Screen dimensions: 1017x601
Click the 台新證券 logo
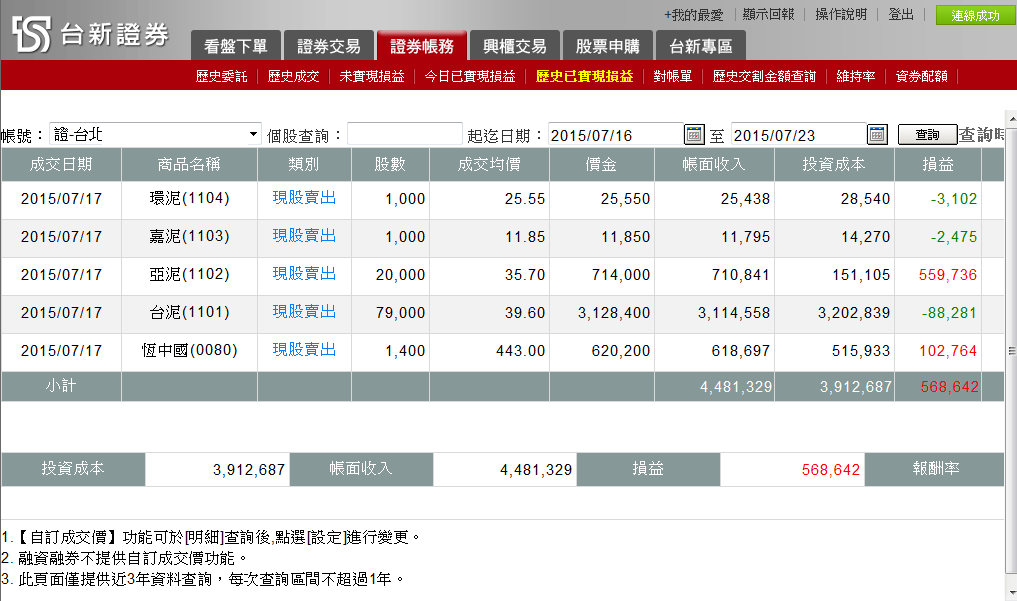(91, 34)
